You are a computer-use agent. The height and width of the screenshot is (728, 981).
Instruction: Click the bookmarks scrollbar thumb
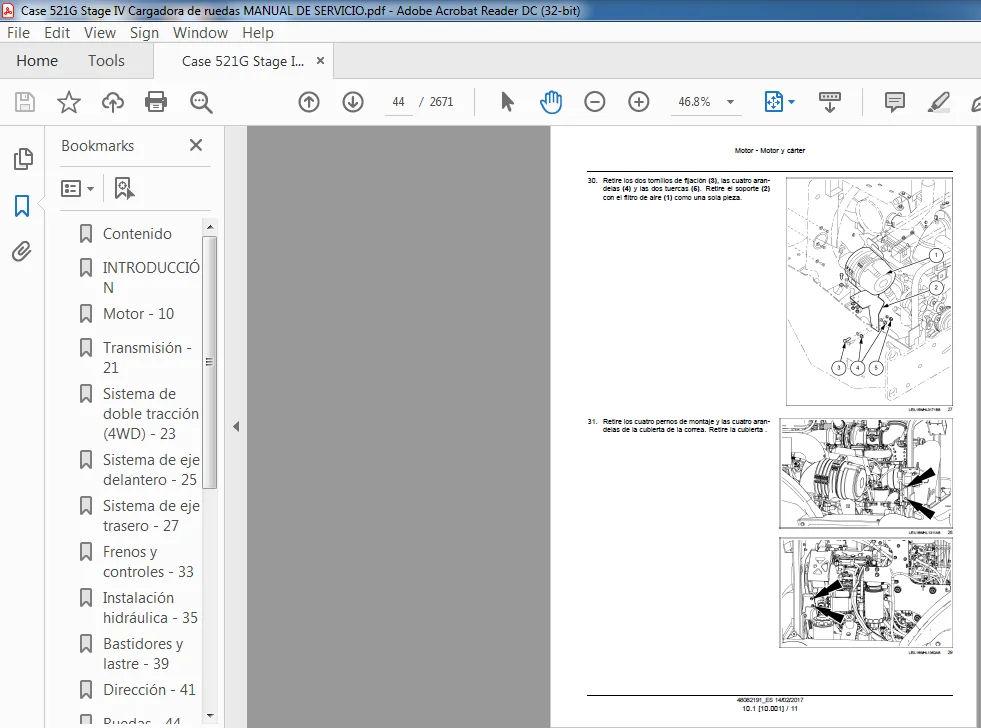point(210,361)
